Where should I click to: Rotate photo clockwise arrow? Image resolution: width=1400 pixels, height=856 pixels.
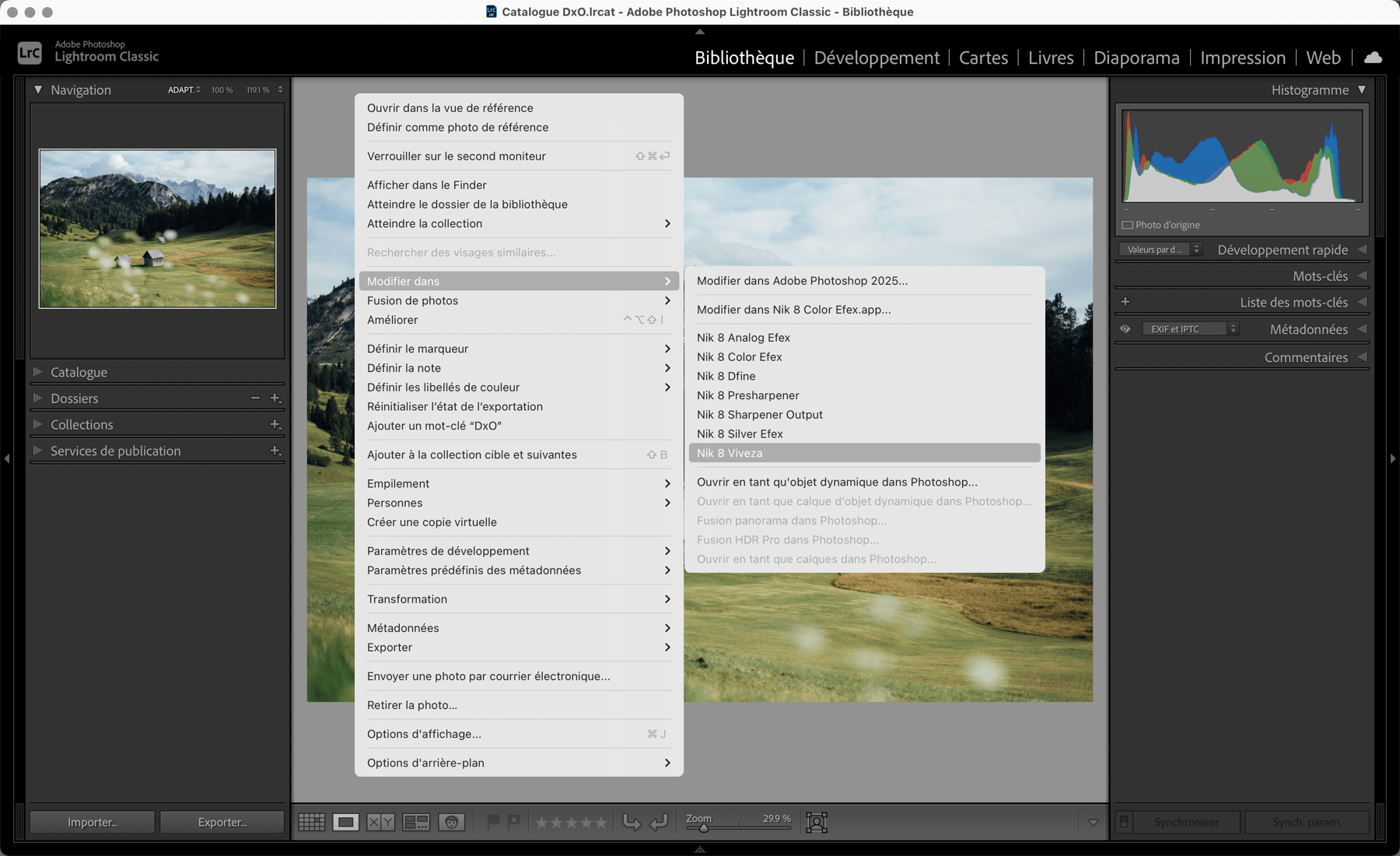(x=659, y=822)
